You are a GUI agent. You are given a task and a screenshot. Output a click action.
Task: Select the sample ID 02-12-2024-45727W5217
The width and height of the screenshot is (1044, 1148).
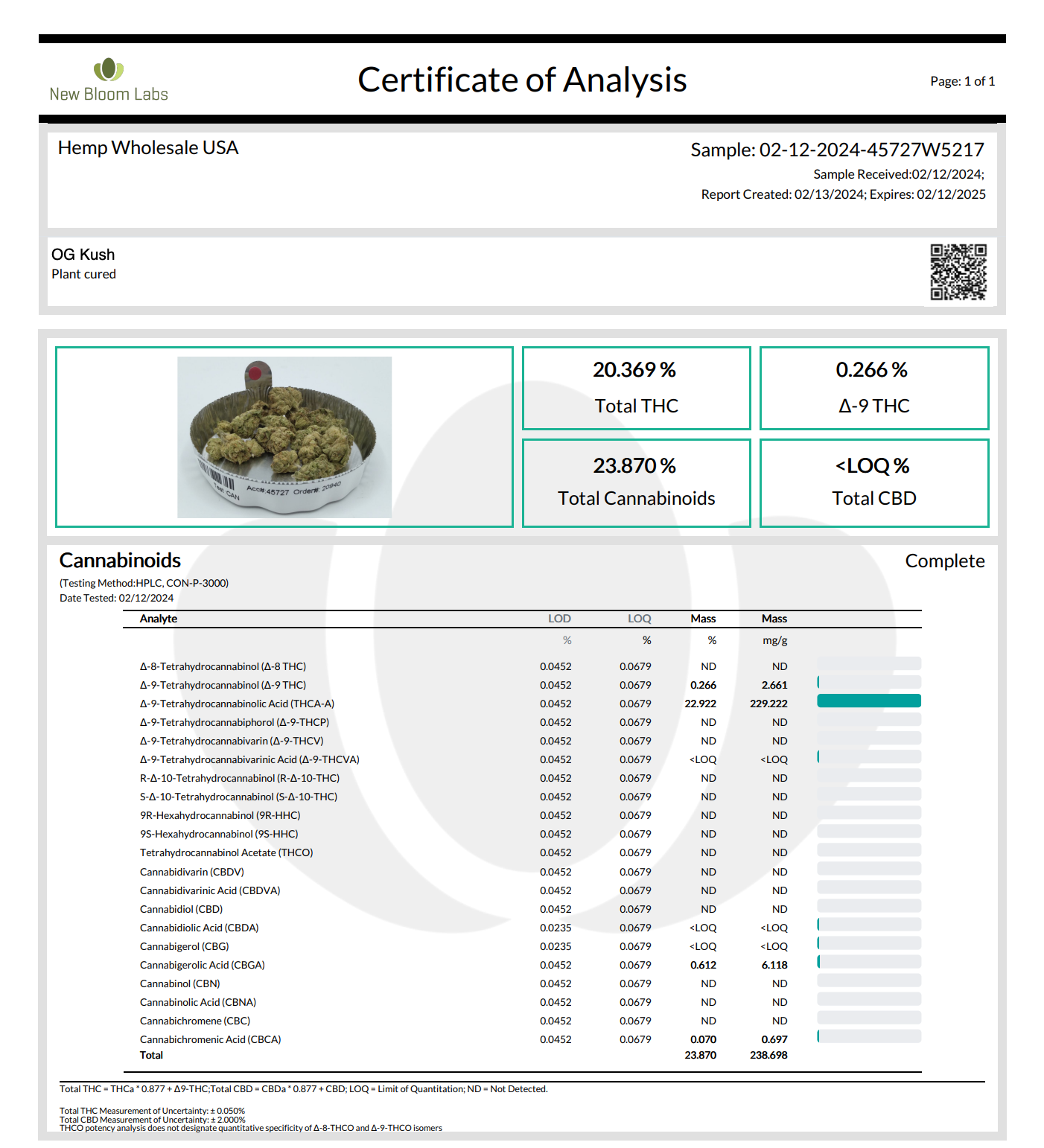(x=871, y=150)
